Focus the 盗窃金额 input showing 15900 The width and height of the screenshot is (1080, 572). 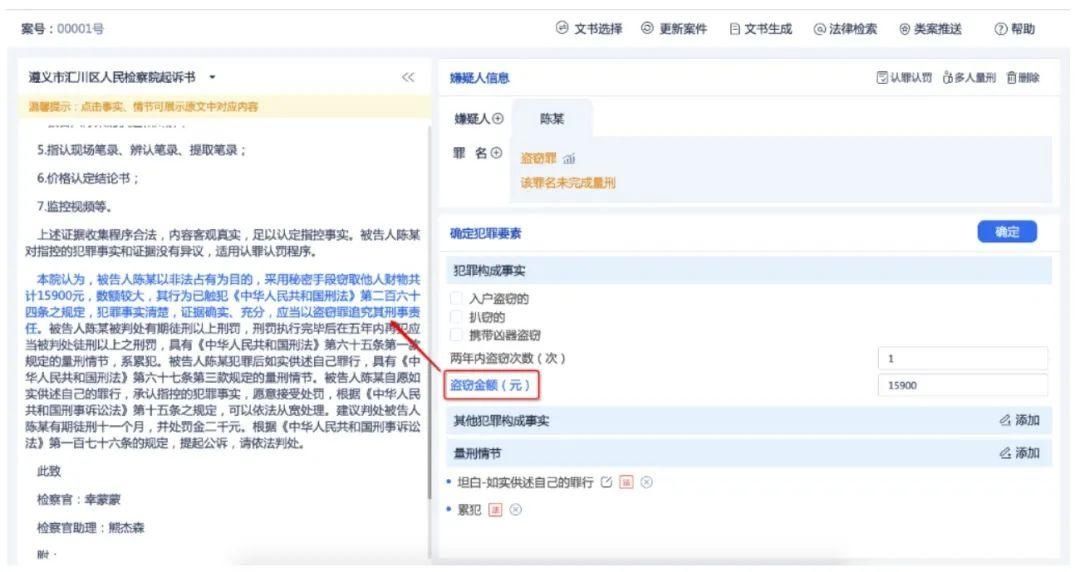point(963,385)
